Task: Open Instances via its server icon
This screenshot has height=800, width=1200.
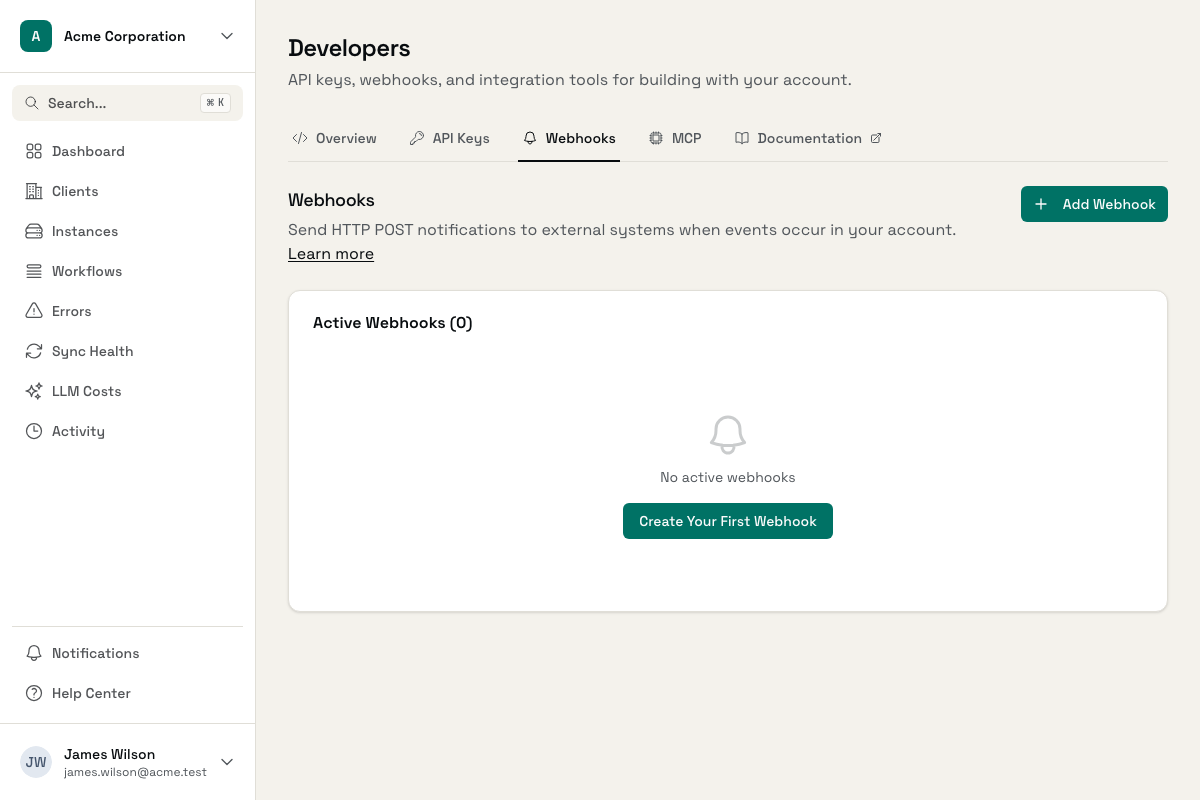Action: click(x=34, y=231)
